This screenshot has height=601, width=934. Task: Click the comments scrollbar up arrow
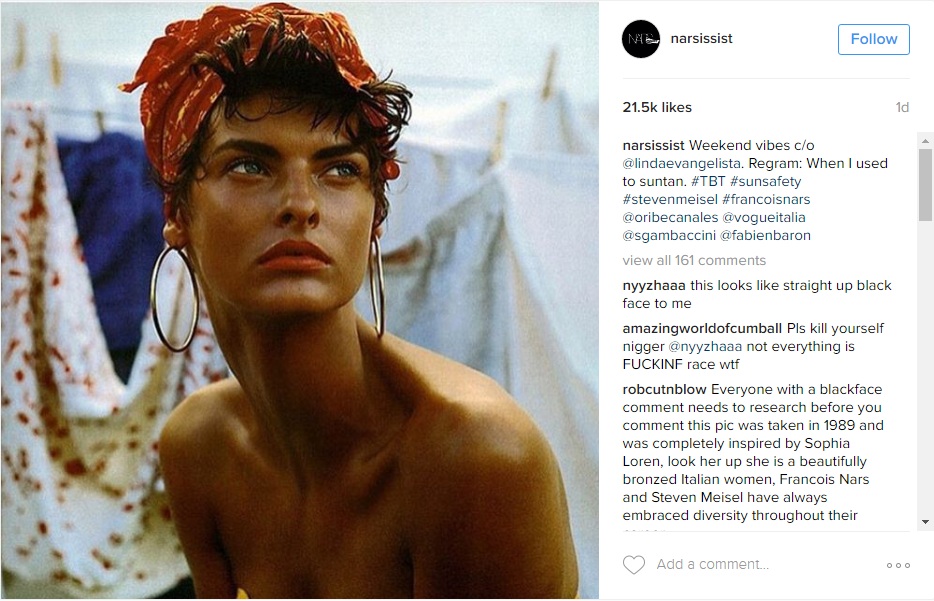pos(925,141)
